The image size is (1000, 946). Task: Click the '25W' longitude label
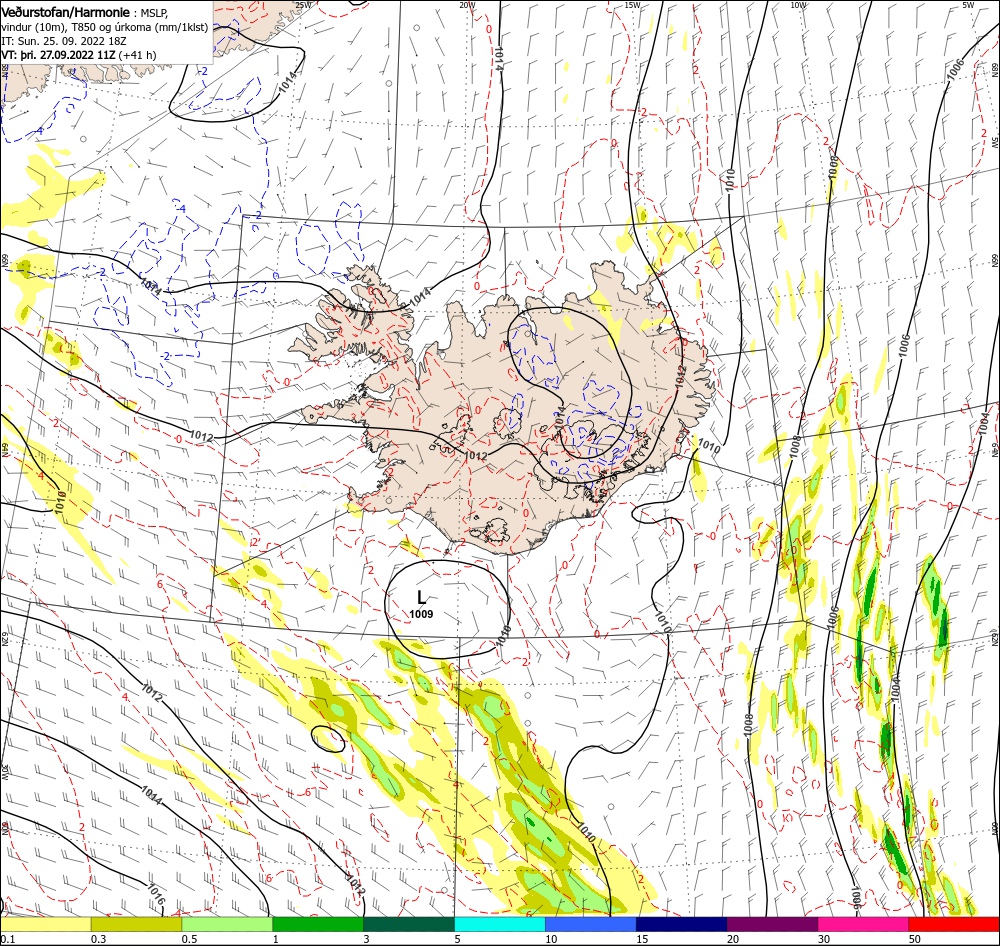coord(304,5)
